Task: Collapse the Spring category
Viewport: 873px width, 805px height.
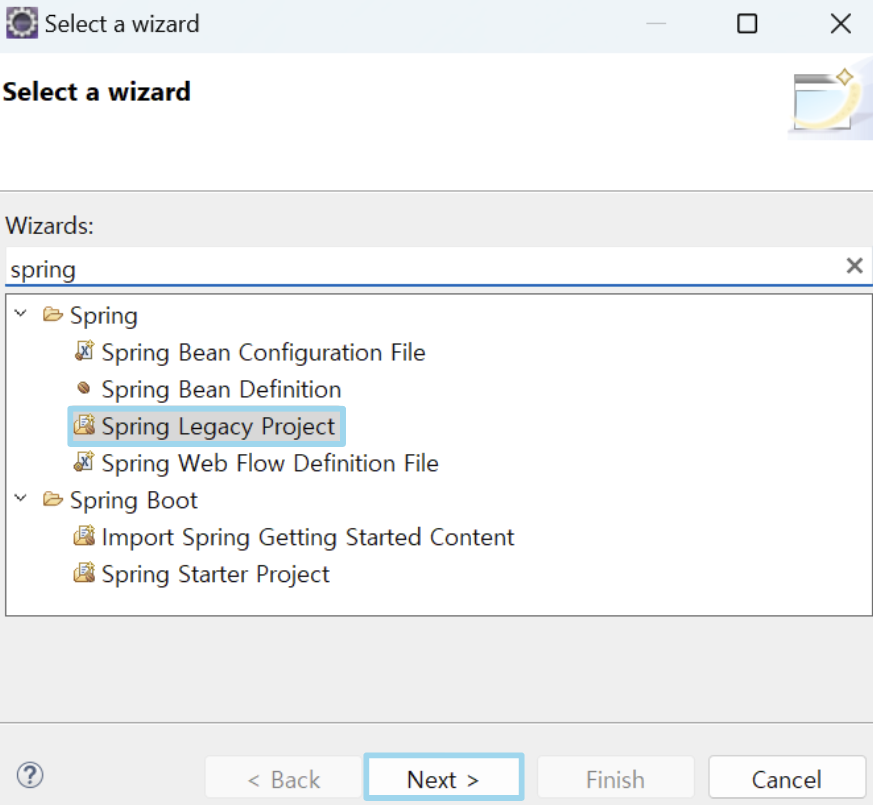Action: (21, 313)
